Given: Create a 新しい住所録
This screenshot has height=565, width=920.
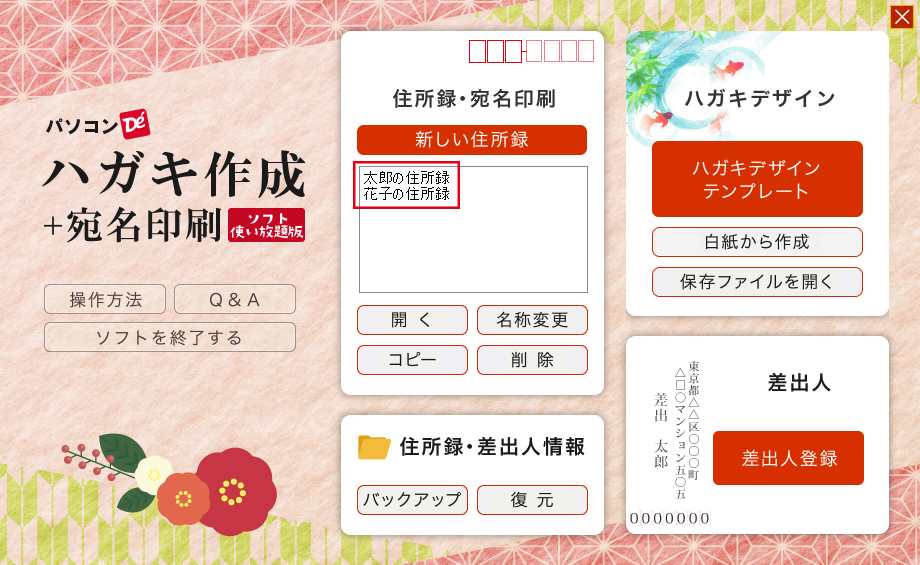Looking at the screenshot, I should 472,140.
